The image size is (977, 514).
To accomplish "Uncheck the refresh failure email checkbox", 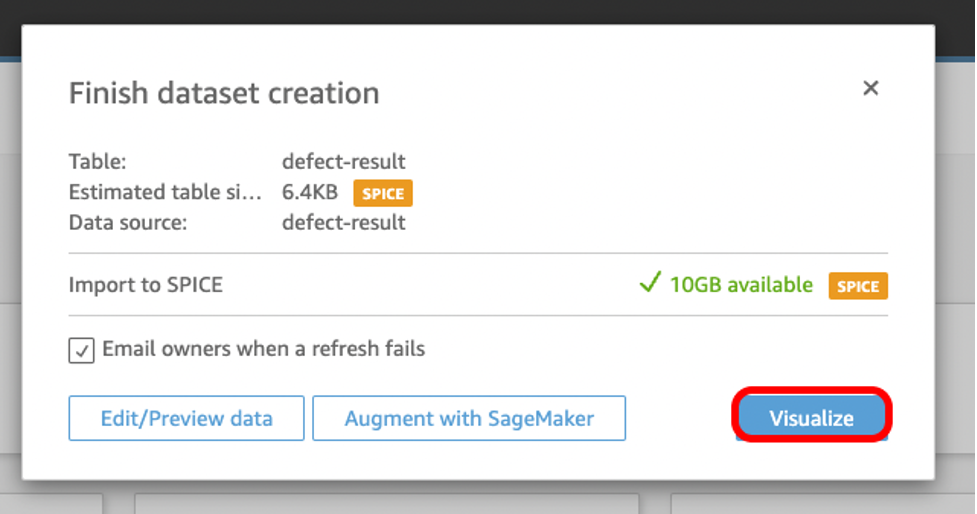I will tap(82, 350).
